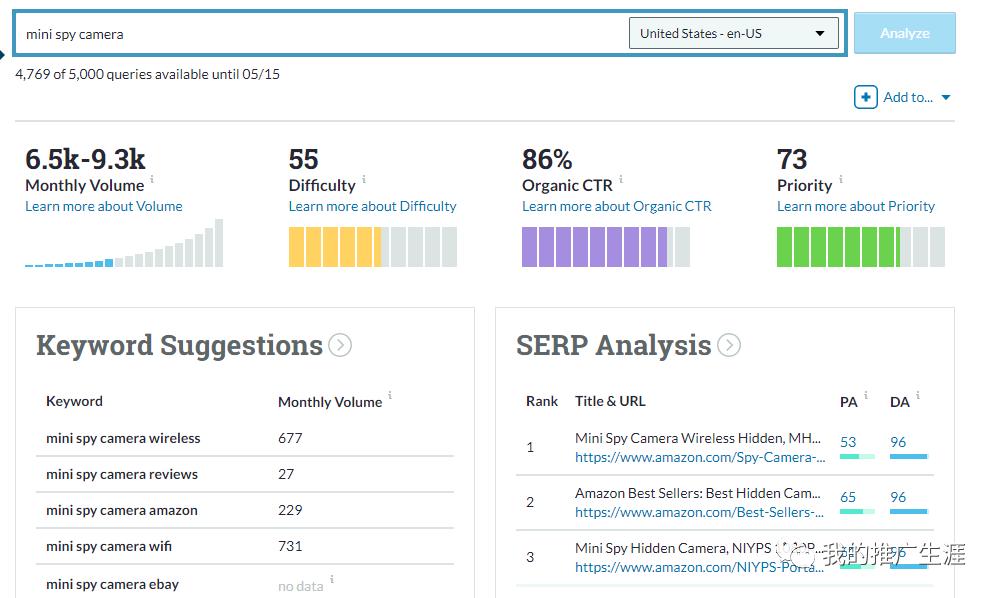Click info icon next to Organic CTR
Viewport: 998px width, 598px height.
(x=621, y=180)
